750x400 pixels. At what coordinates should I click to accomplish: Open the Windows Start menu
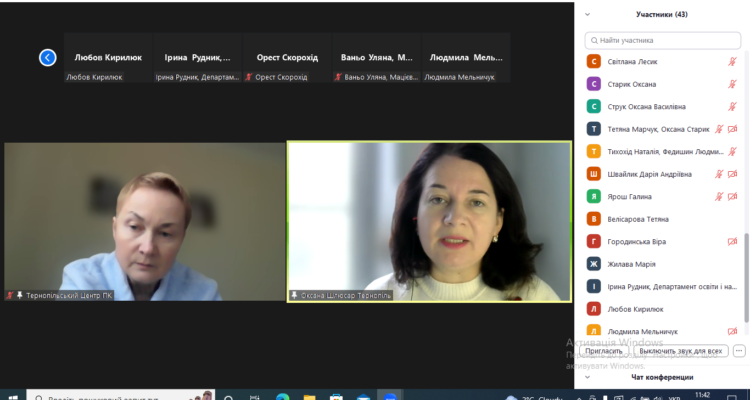click(13, 397)
